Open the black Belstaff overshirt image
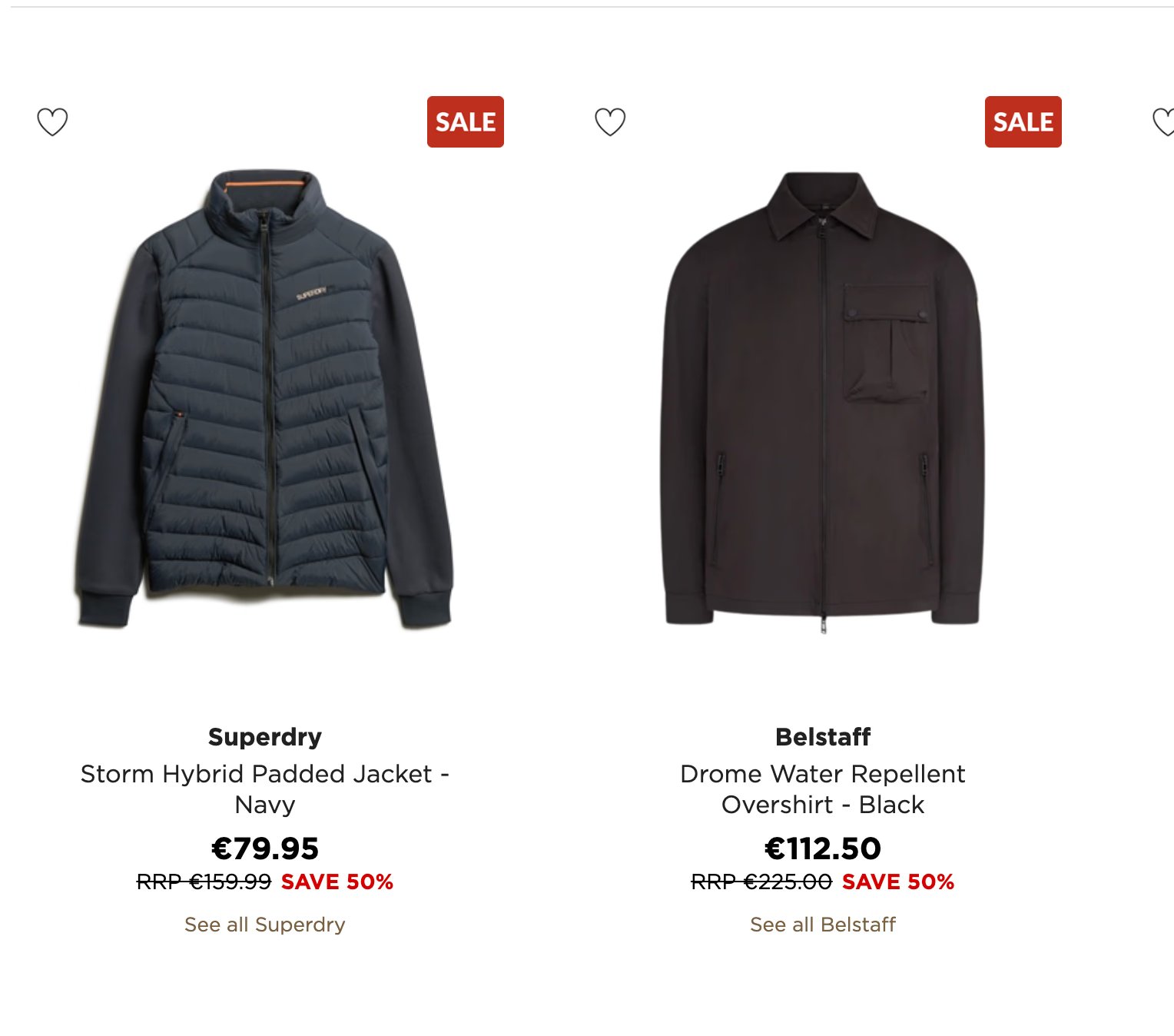This screenshot has height=1036, width=1174. coord(822,400)
